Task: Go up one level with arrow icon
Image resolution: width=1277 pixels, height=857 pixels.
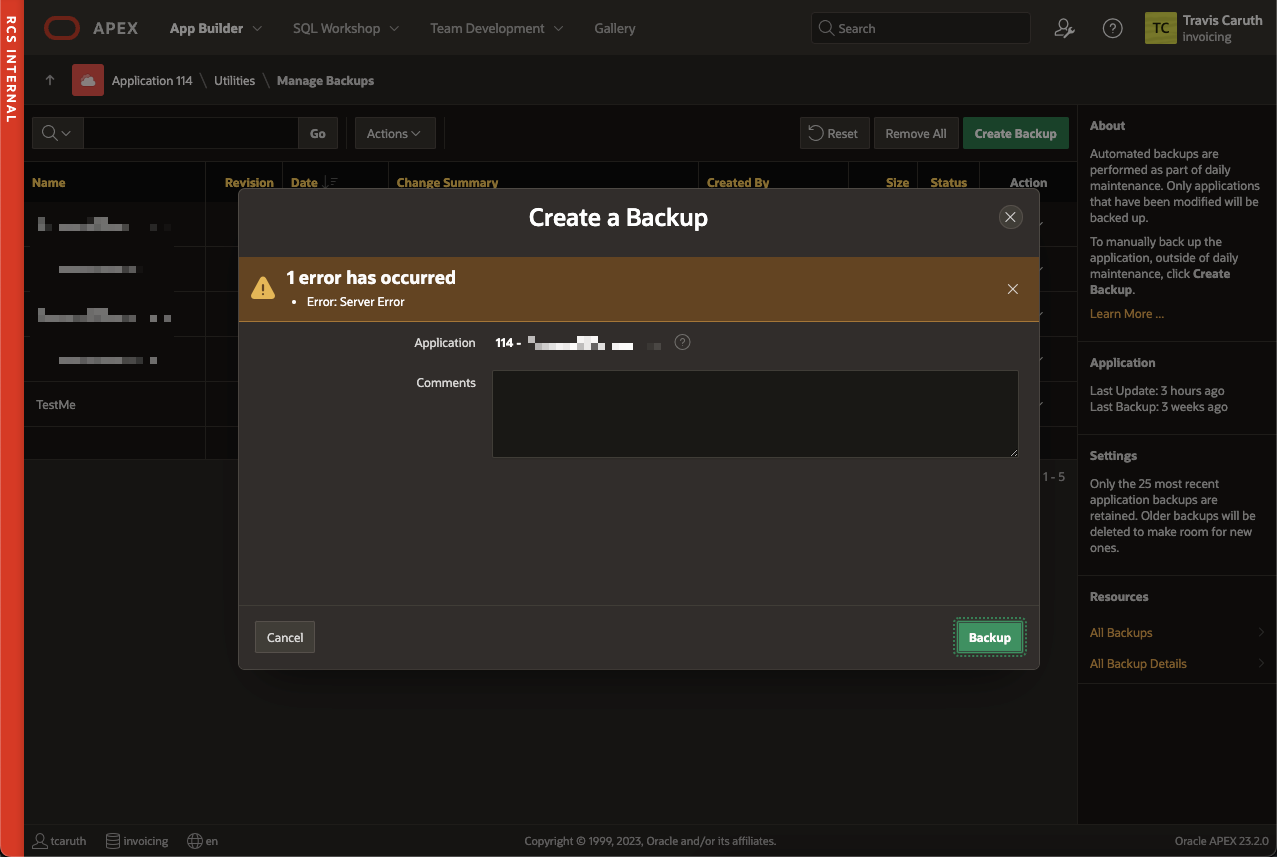Action: pos(50,80)
